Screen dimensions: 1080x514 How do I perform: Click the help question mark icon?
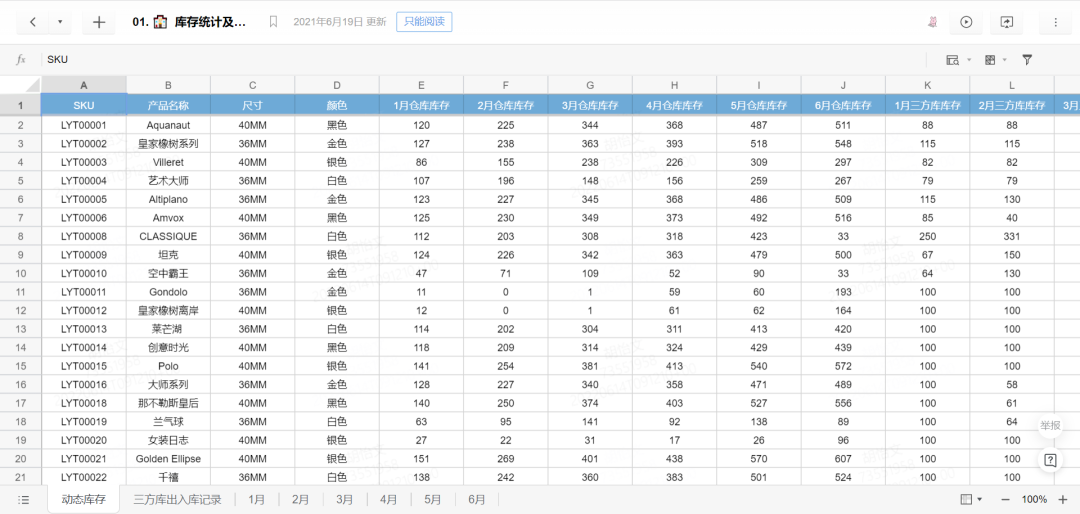click(x=1050, y=460)
